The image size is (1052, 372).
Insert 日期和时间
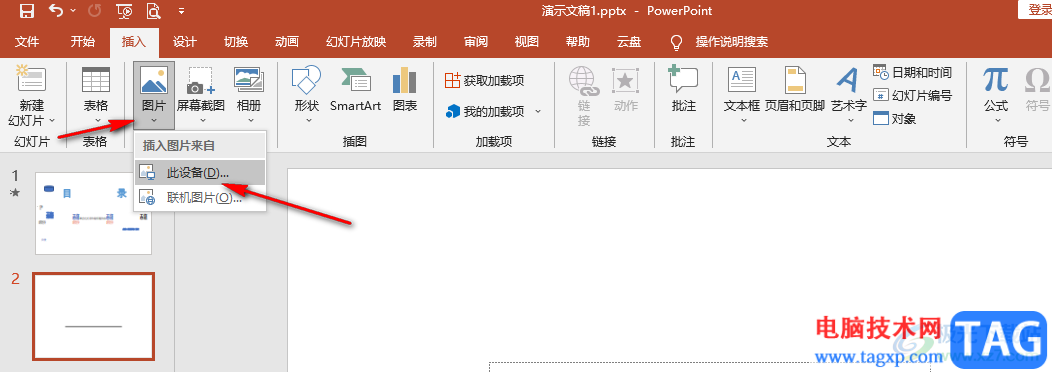click(912, 72)
